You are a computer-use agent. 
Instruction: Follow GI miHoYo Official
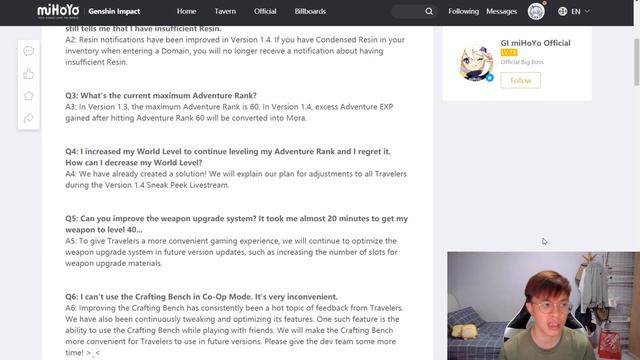(x=520, y=80)
